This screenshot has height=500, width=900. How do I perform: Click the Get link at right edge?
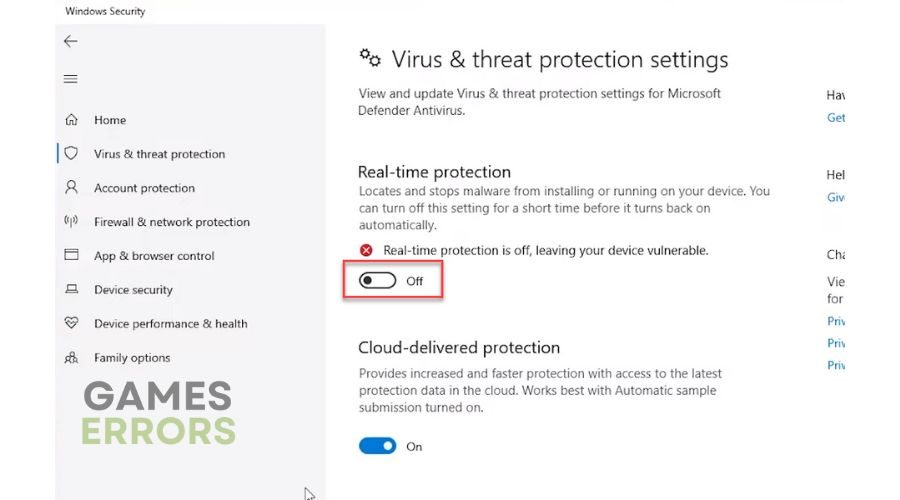point(836,117)
